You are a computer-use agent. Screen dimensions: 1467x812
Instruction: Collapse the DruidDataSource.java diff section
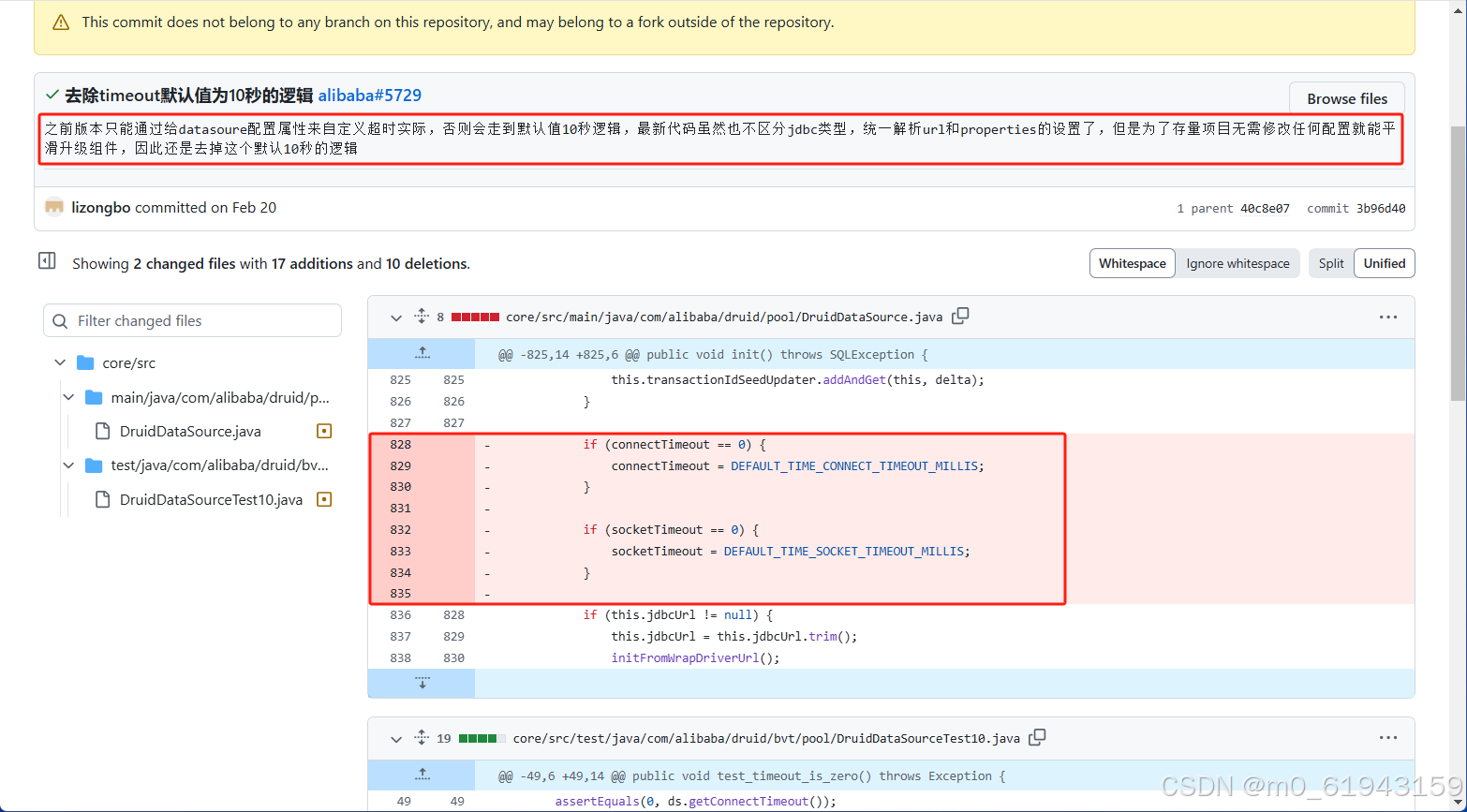(x=395, y=317)
